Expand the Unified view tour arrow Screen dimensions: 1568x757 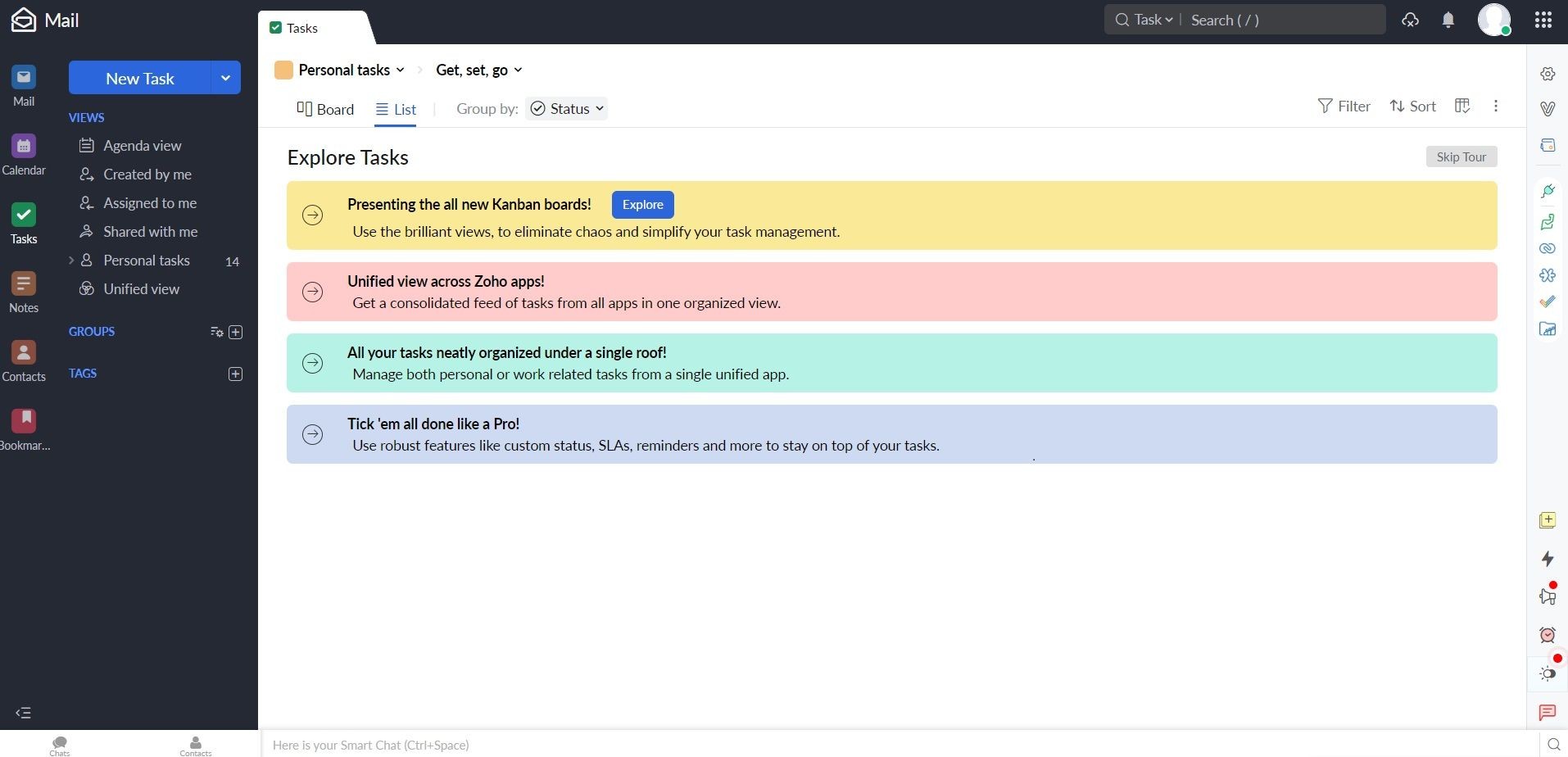point(312,292)
